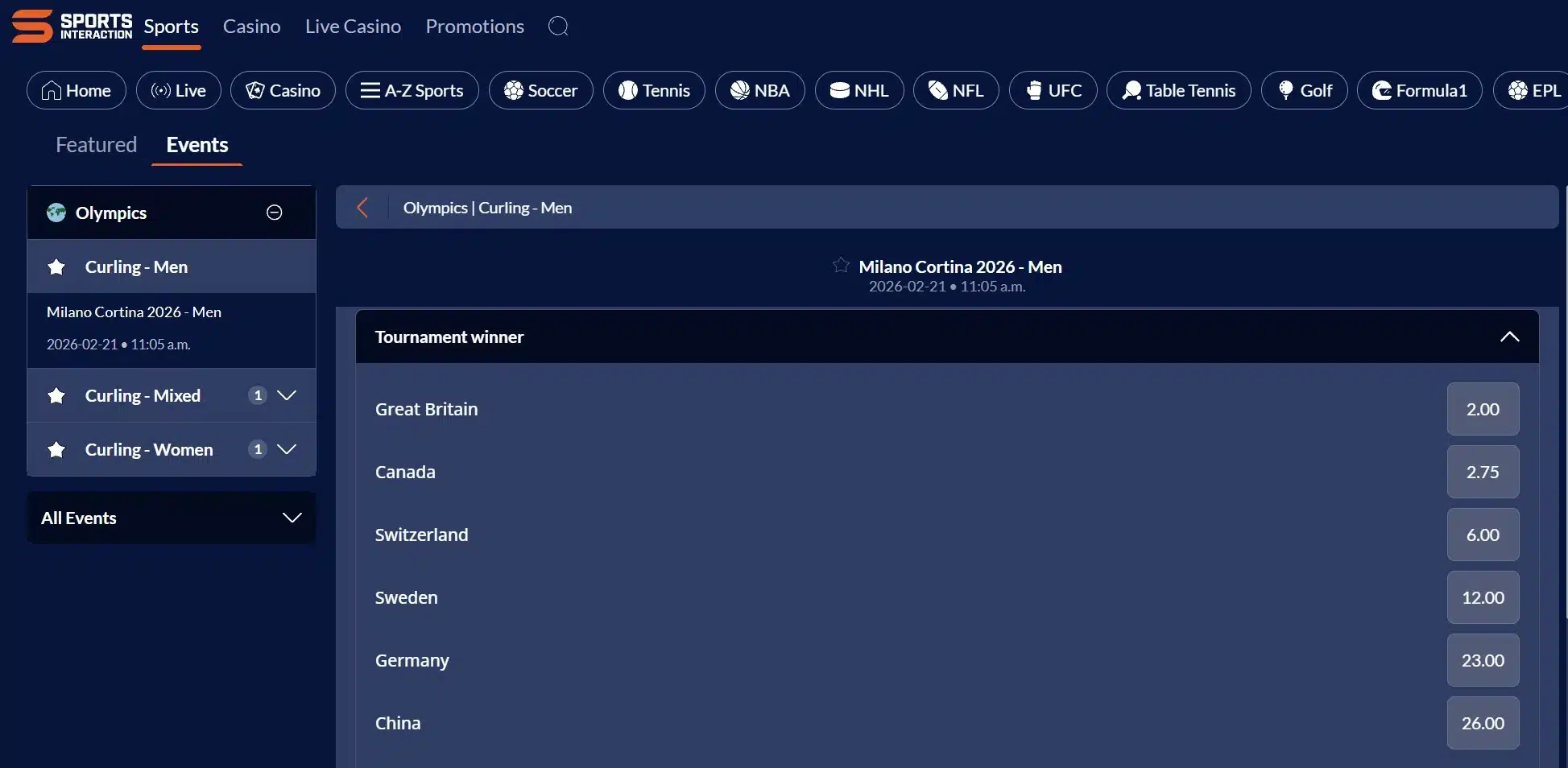Open the Formula1 racing section
Image resolution: width=1568 pixels, height=768 pixels.
point(1382,90)
